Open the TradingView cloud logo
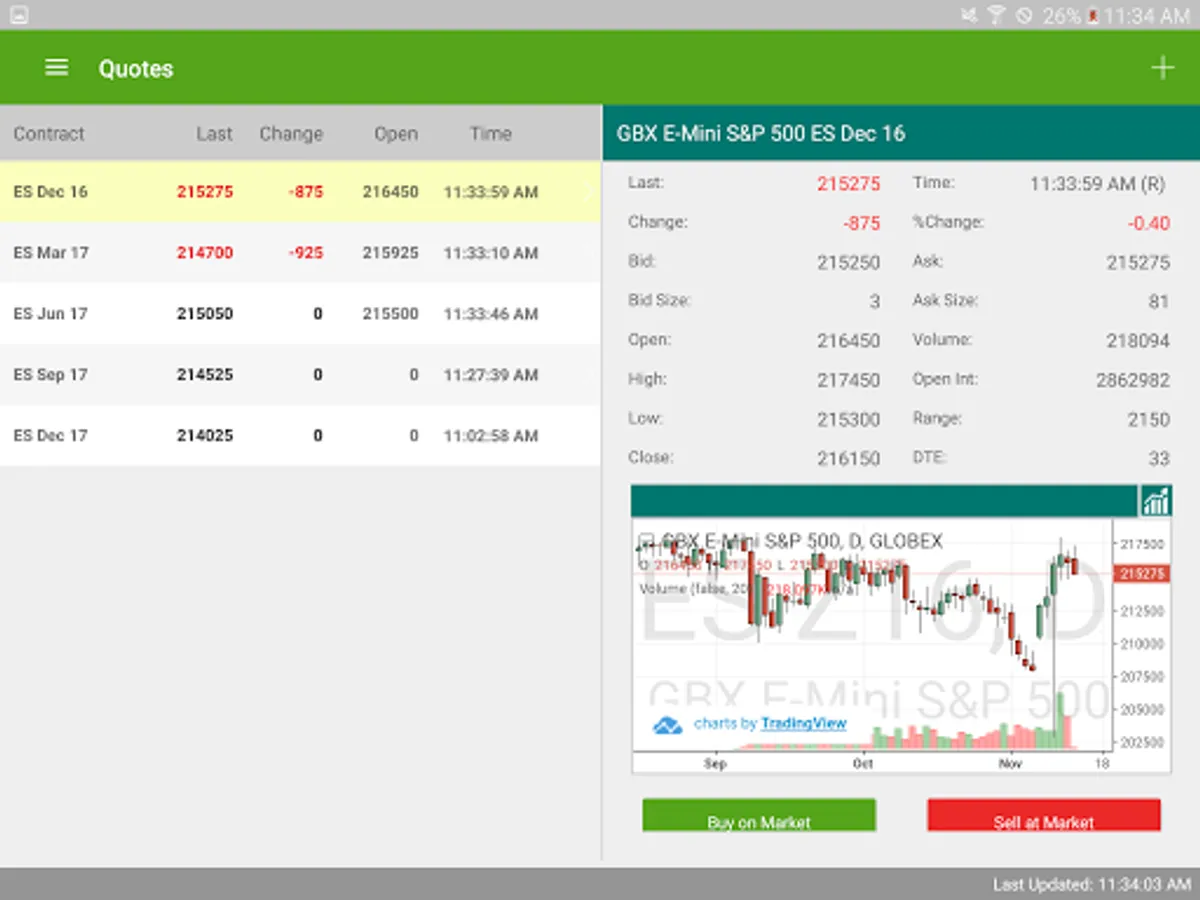 point(667,725)
